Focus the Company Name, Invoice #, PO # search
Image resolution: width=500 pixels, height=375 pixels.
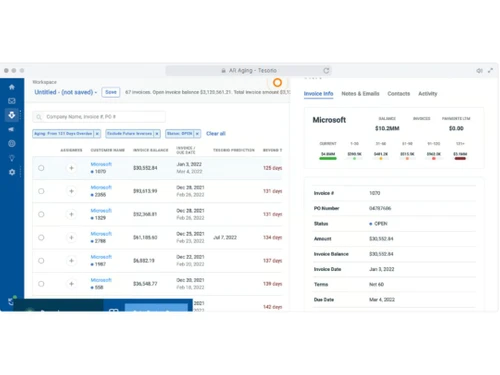[99, 117]
